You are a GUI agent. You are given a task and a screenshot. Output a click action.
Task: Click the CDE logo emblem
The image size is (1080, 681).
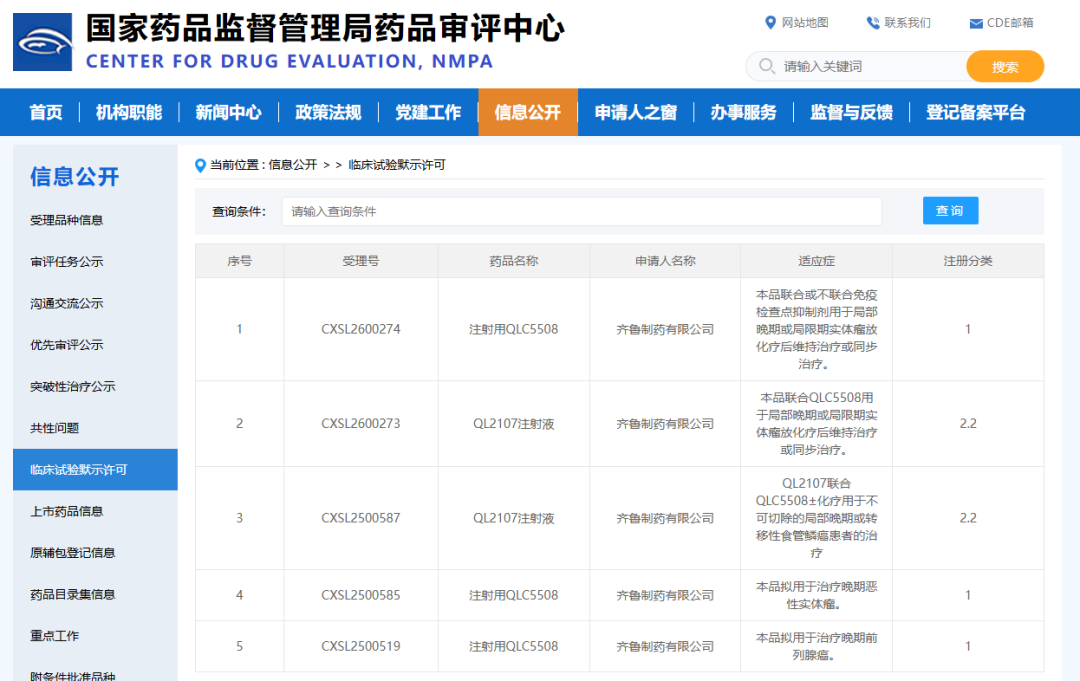click(43, 41)
